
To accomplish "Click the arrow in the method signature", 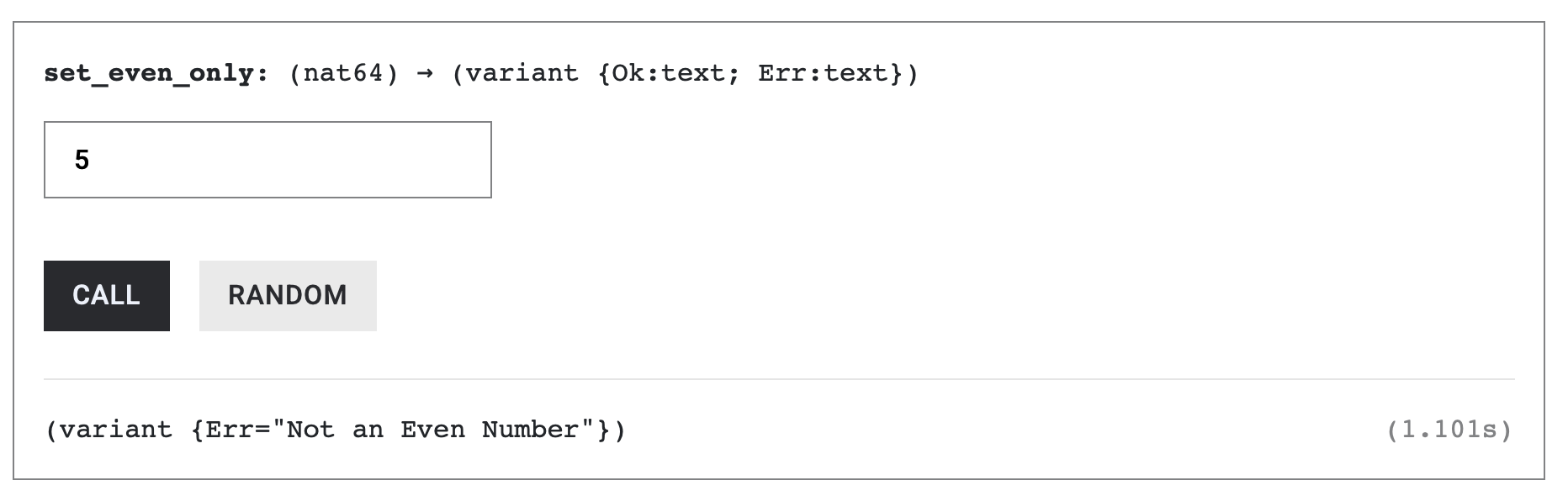I will coord(425,74).
